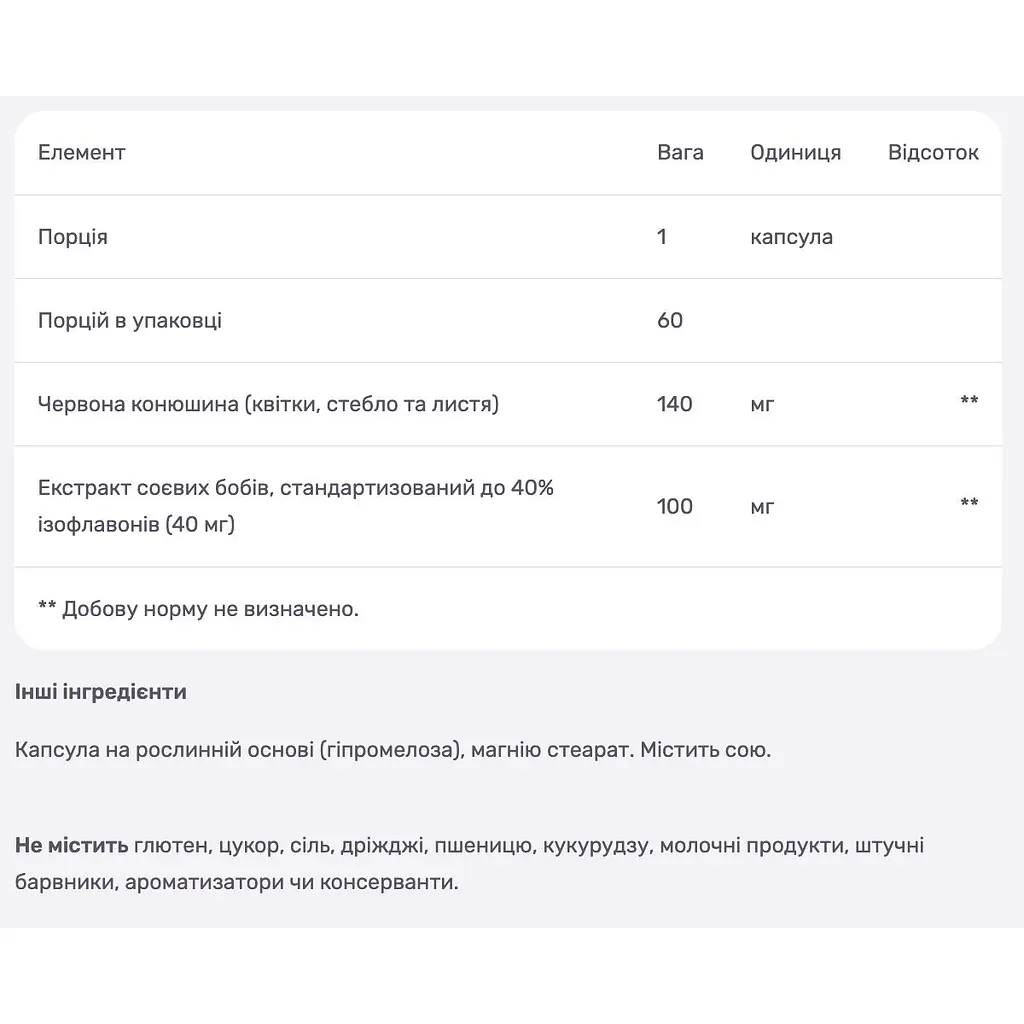Click the Елемент column header
Image resolution: width=1024 pixels, height=1024 pixels.
click(x=82, y=152)
